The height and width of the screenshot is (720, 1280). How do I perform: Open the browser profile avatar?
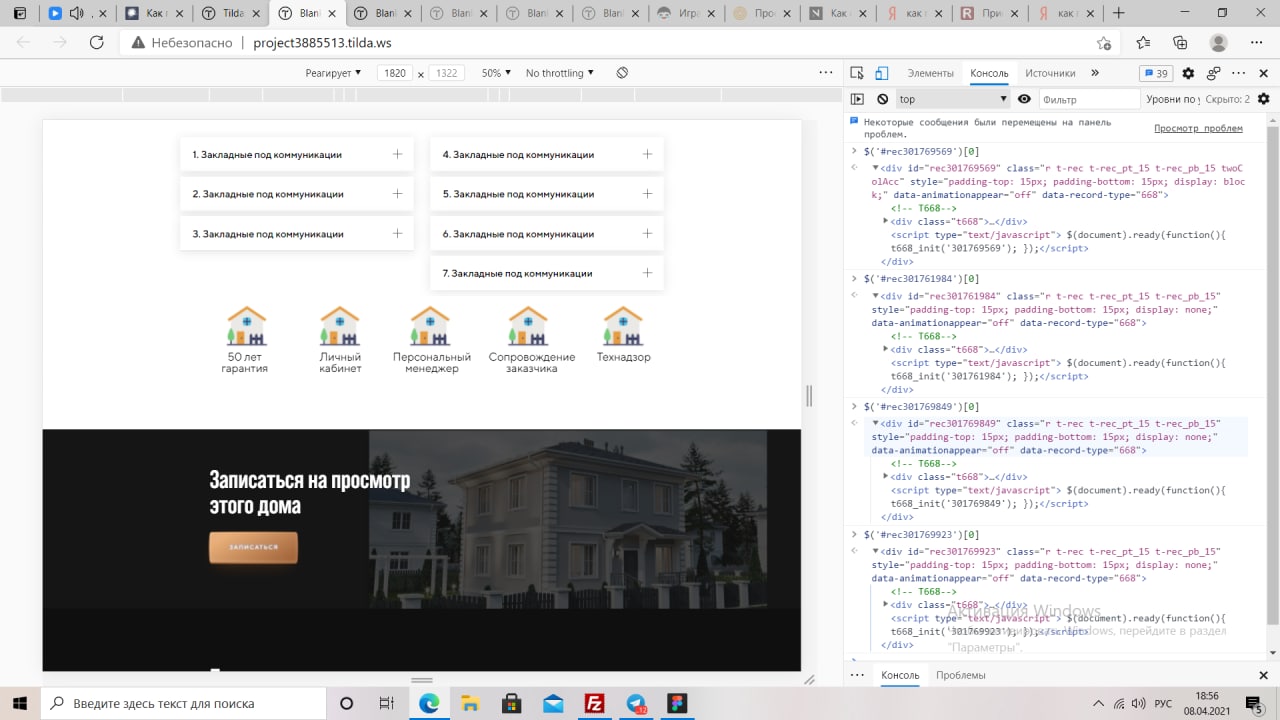[x=1218, y=43]
